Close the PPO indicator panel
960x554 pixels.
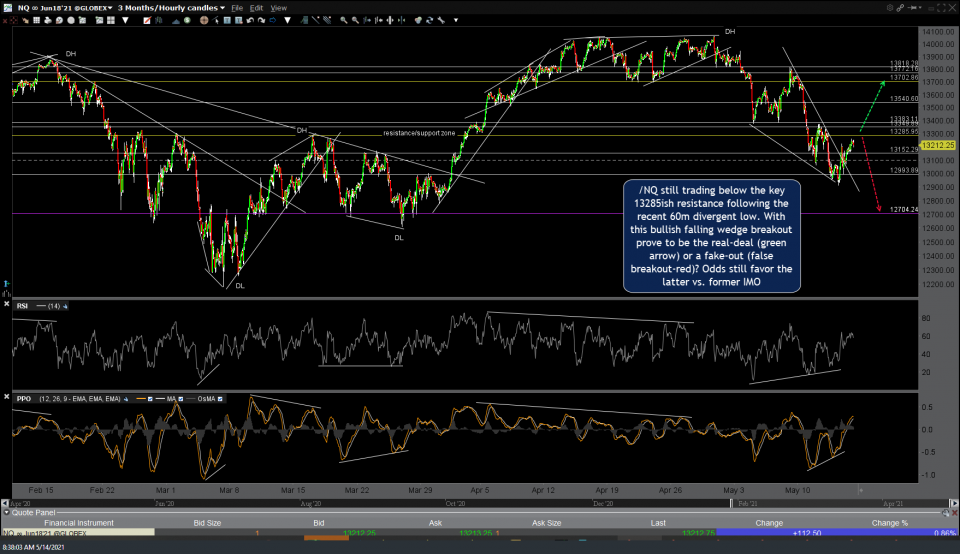pos(6,397)
